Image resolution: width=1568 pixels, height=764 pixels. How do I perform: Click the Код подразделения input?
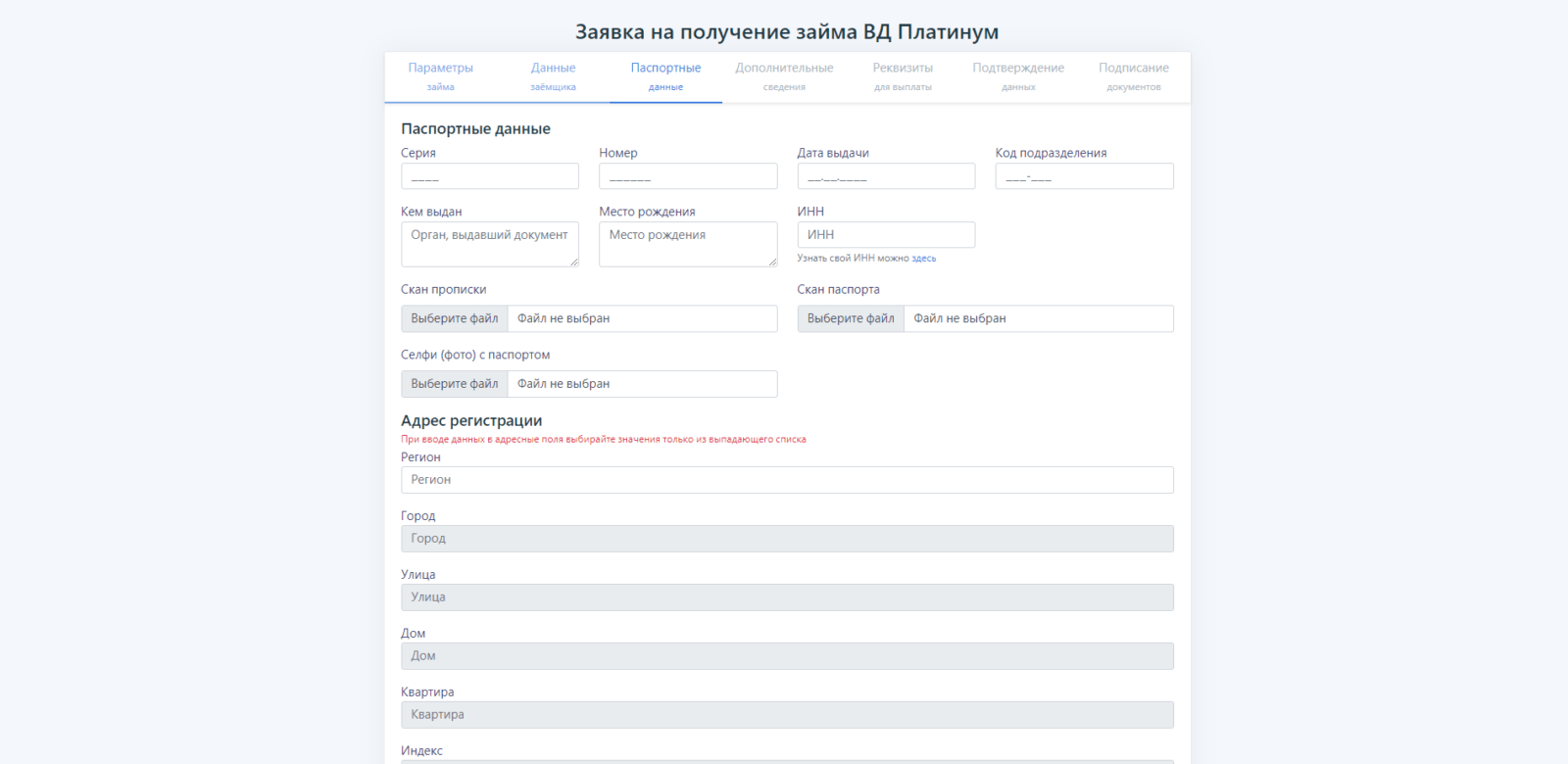pyautogui.click(x=1084, y=176)
